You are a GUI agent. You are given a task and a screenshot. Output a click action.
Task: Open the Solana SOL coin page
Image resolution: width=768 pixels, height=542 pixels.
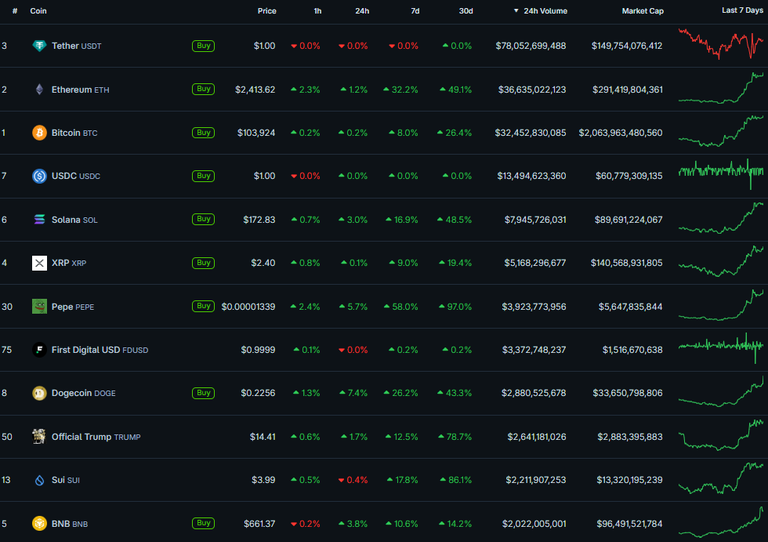point(74,219)
